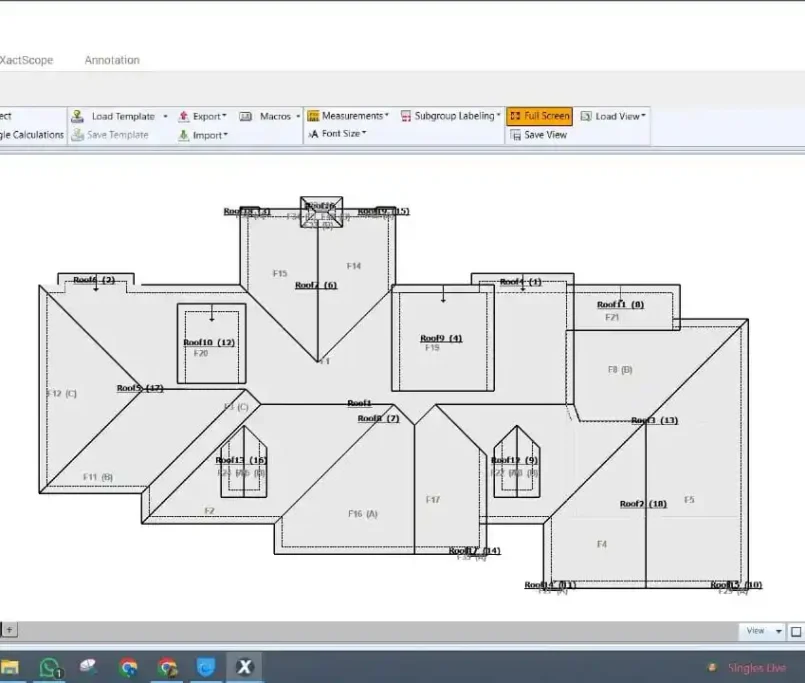Expand the Load View dropdown arrow
Viewport: 805px width, 683px height.
coord(644,116)
